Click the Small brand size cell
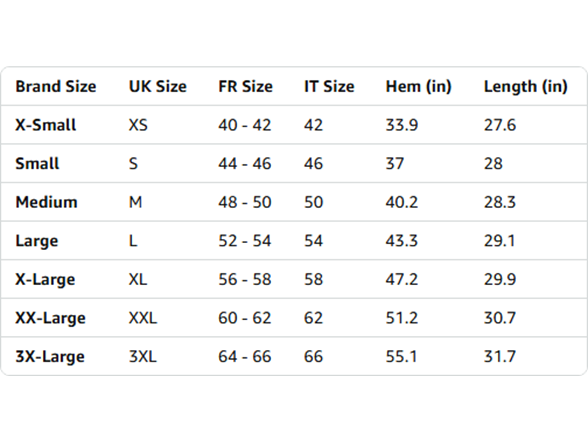 (37, 164)
